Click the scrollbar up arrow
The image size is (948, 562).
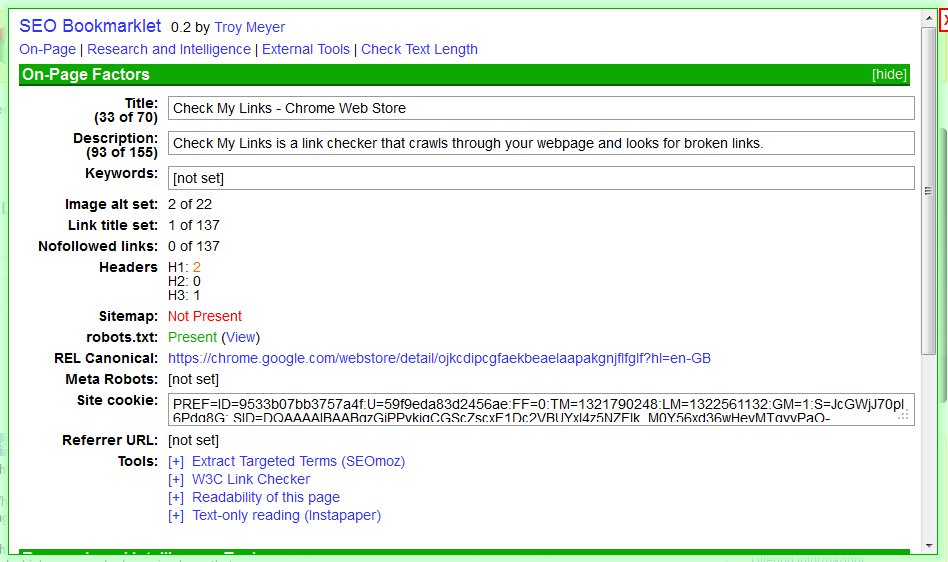pos(929,18)
